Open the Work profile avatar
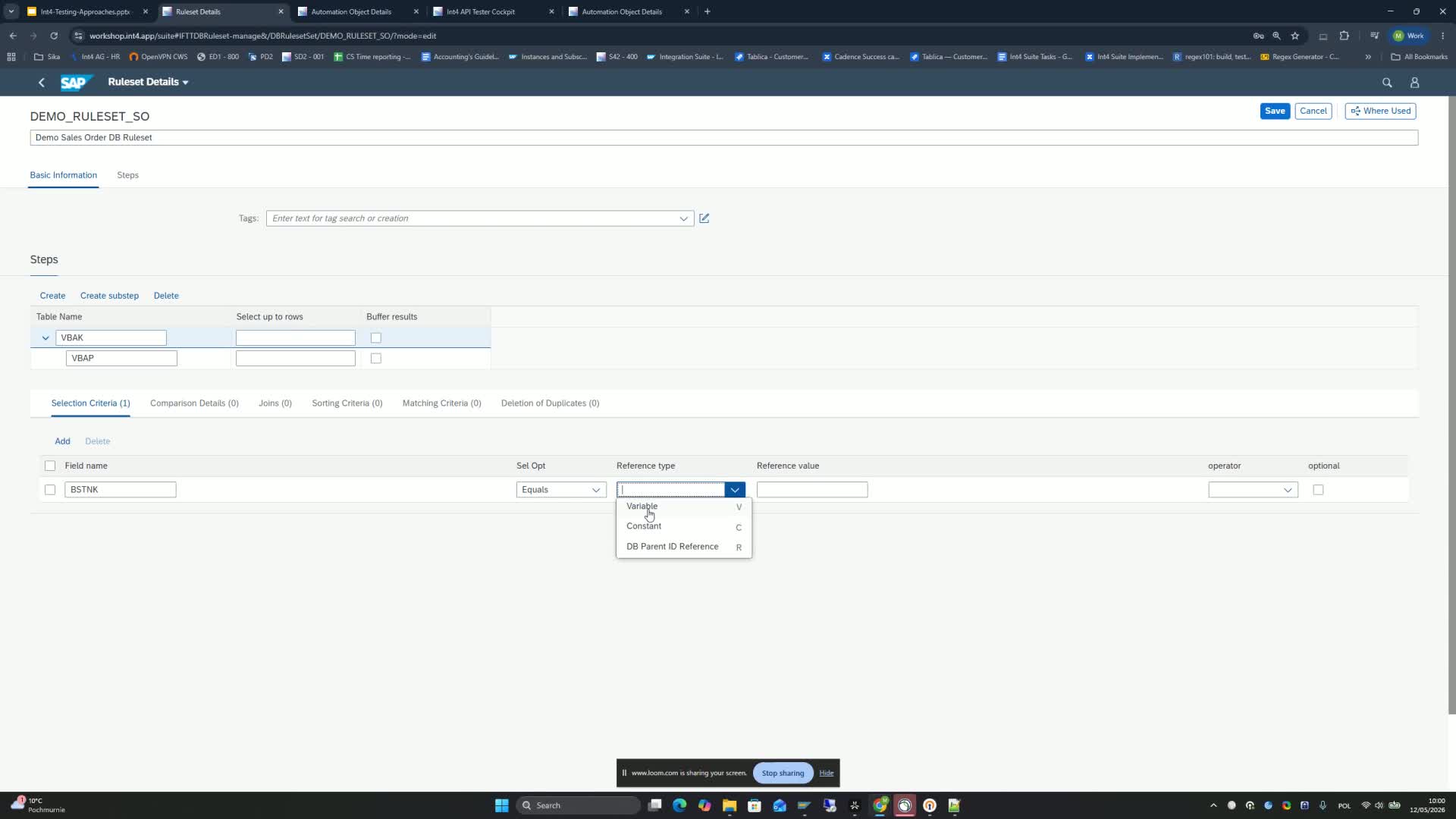The image size is (1456, 819). coord(1409,36)
